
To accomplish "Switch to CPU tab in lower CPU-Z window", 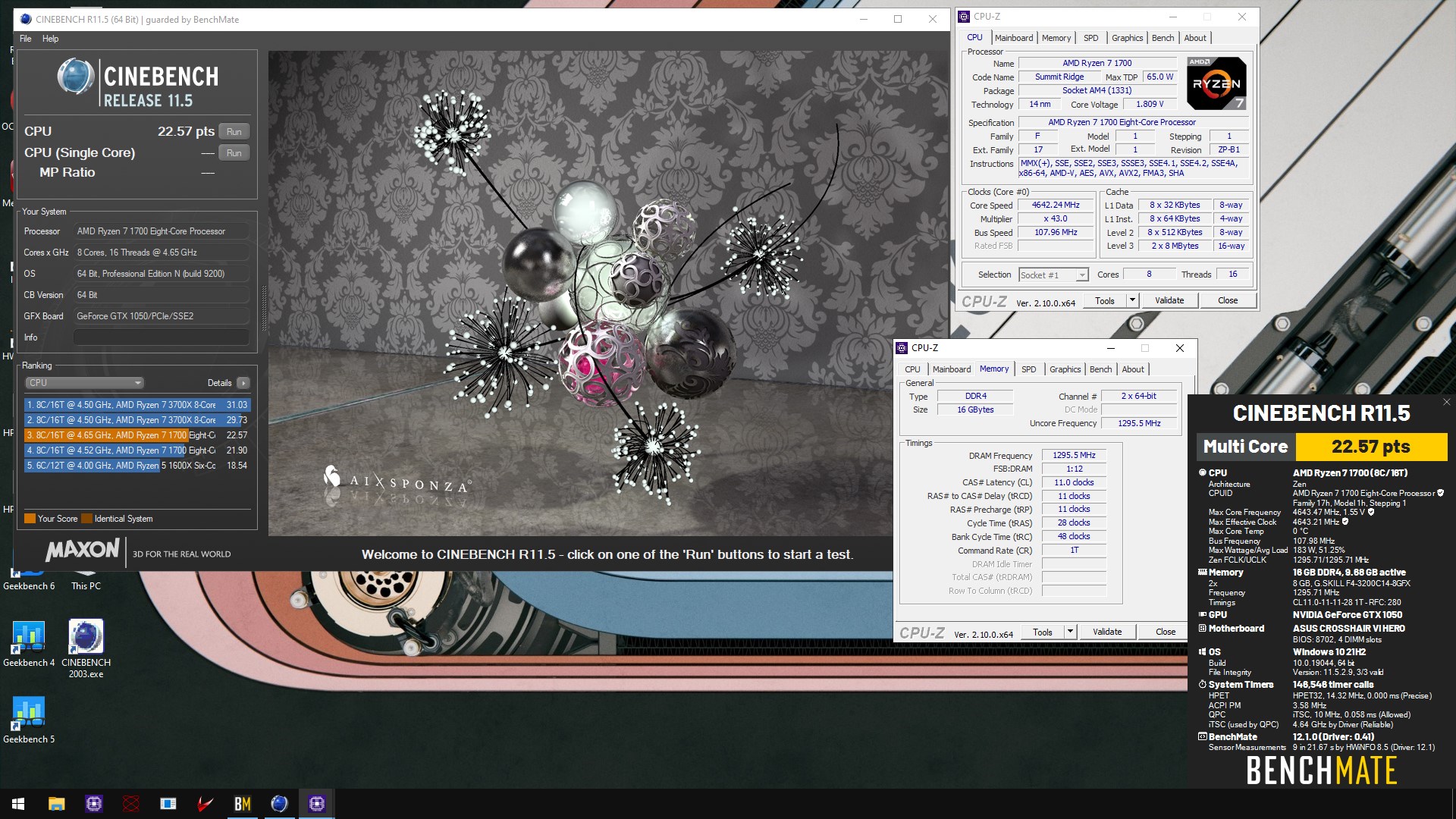I will coord(912,369).
